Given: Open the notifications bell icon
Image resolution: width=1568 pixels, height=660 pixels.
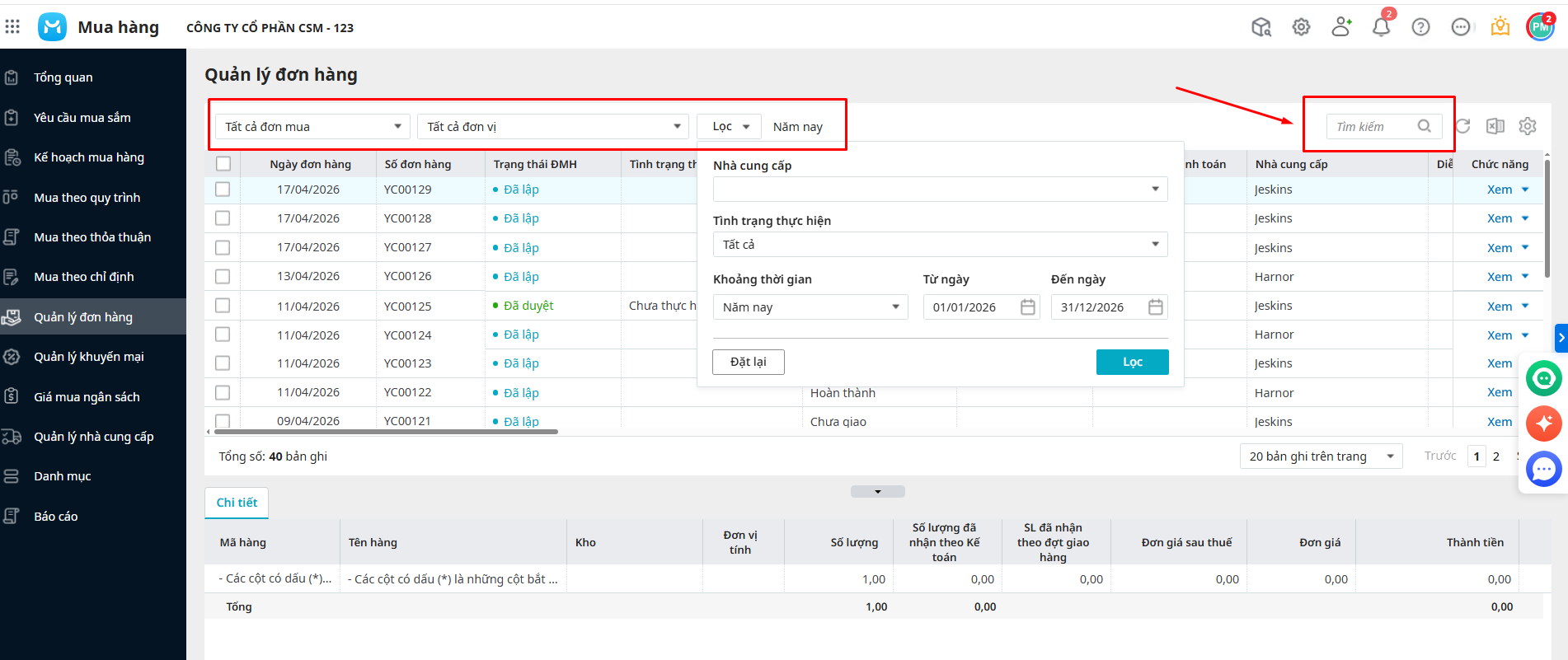Looking at the screenshot, I should click(x=1381, y=27).
